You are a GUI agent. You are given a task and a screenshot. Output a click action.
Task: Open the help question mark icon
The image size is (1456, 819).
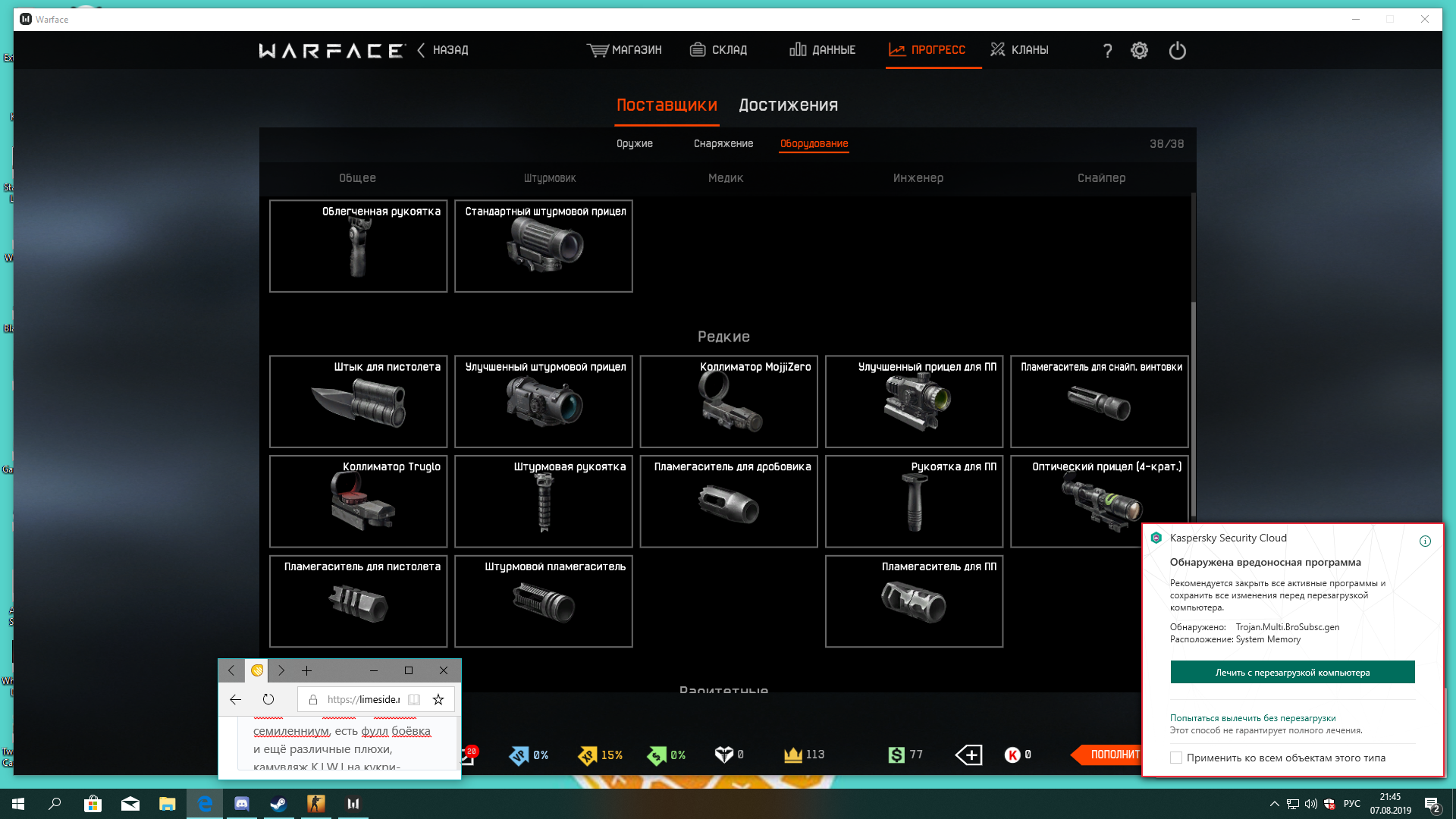[x=1107, y=50]
